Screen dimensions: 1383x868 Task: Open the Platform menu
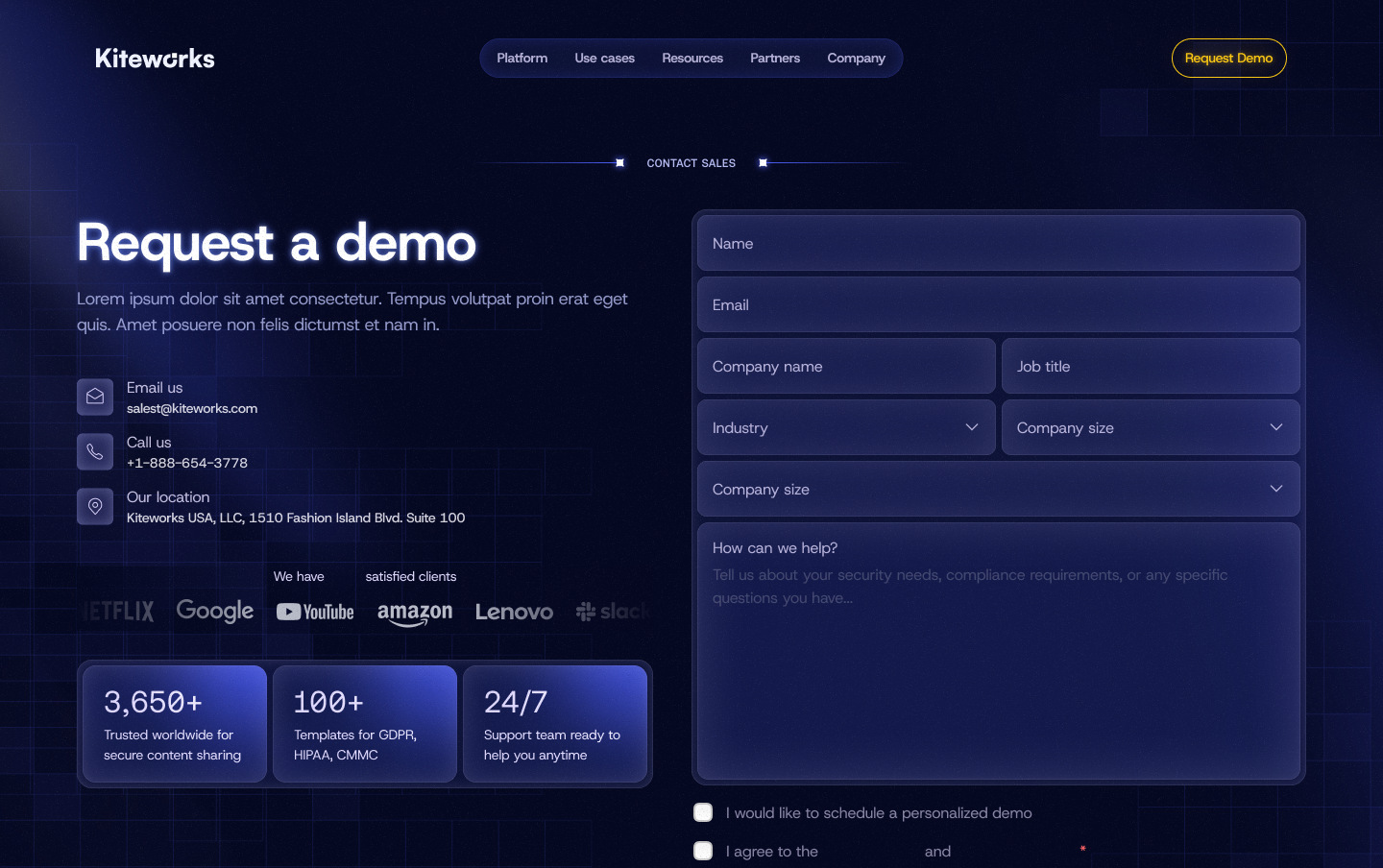pos(522,59)
